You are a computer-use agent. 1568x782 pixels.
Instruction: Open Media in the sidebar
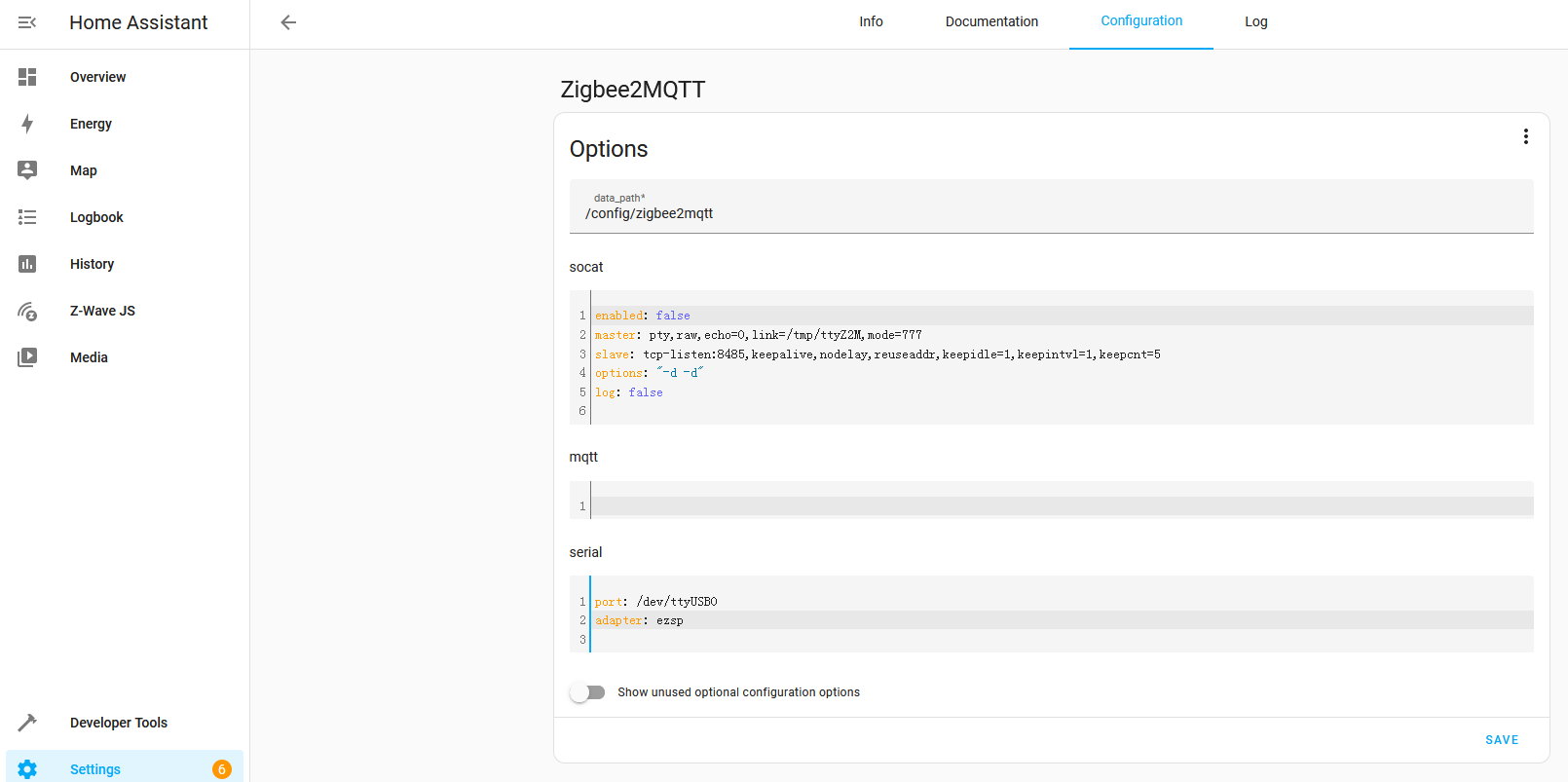(x=125, y=357)
